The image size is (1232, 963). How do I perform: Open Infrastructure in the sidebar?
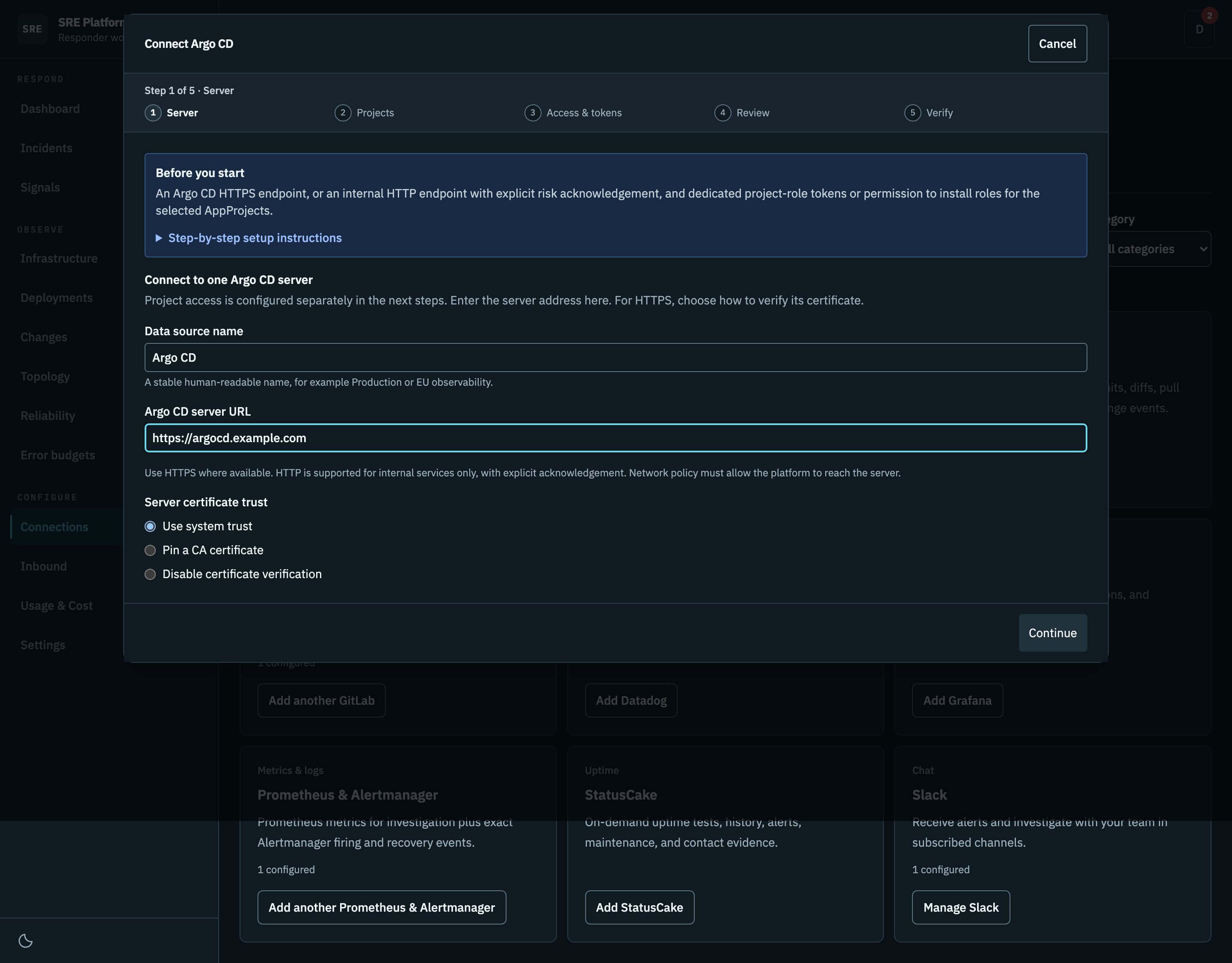59,259
